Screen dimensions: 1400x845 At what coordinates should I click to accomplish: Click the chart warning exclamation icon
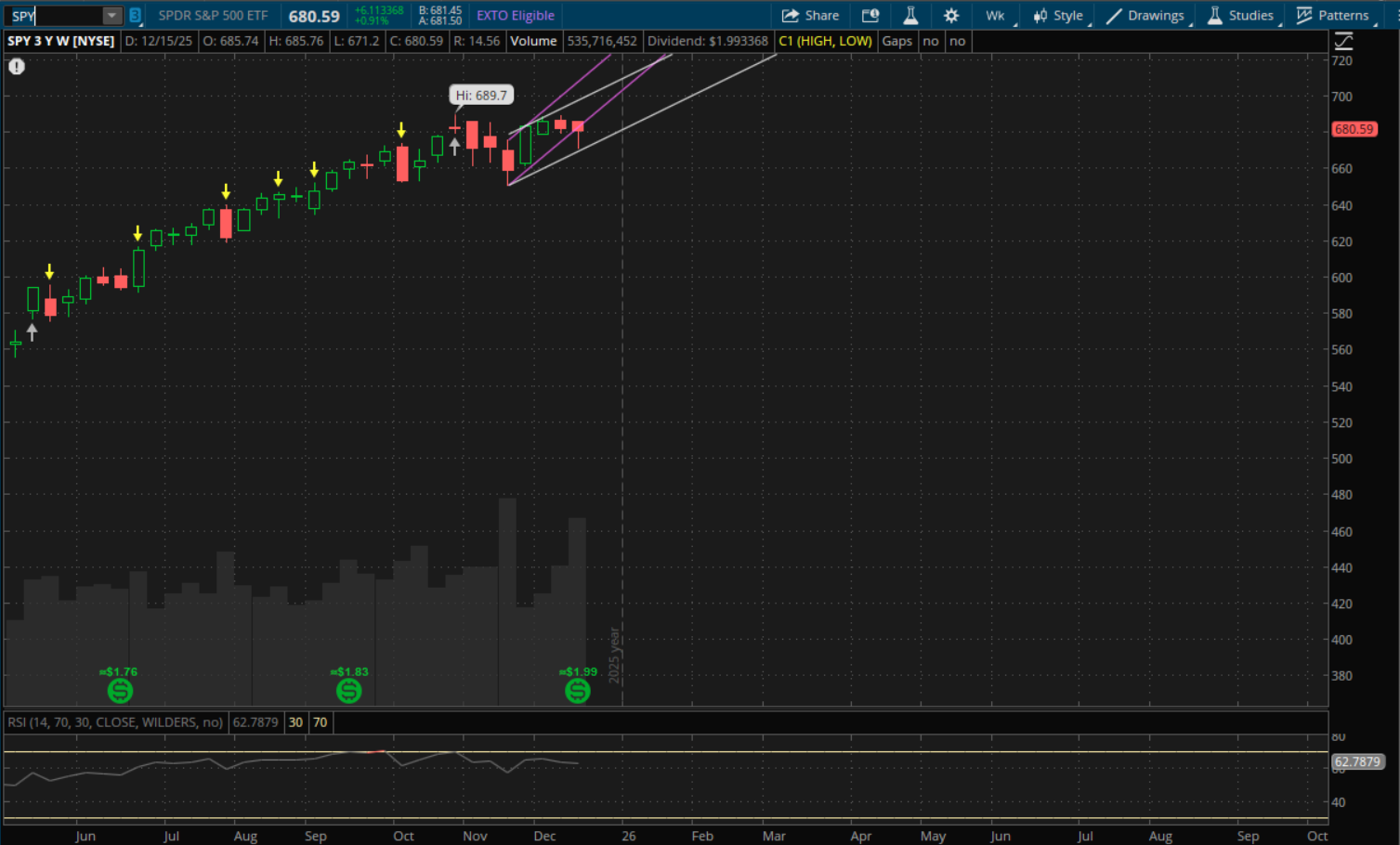click(17, 67)
